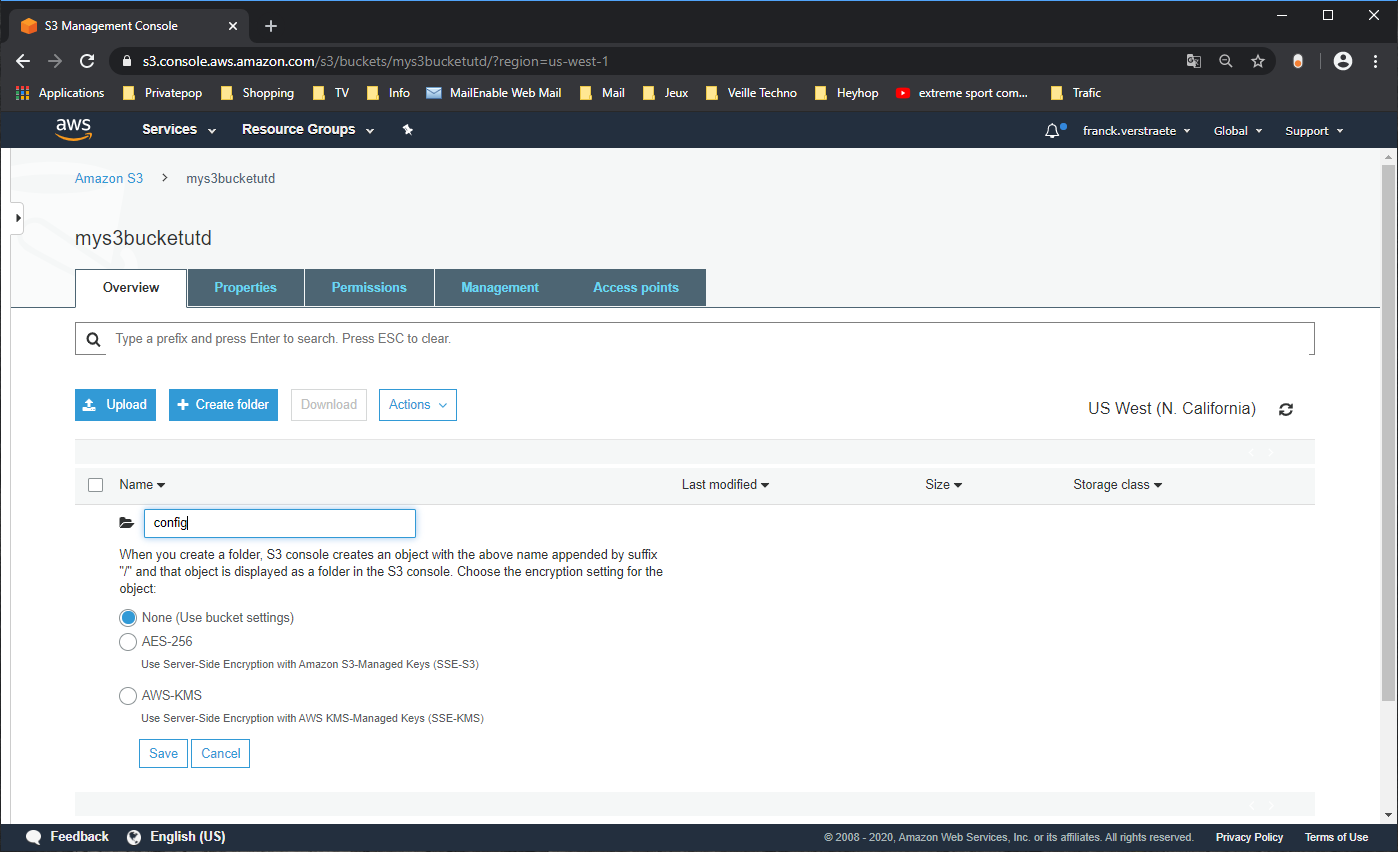Bookmark this page with the star icon
This screenshot has height=852, width=1398.
point(1258,61)
